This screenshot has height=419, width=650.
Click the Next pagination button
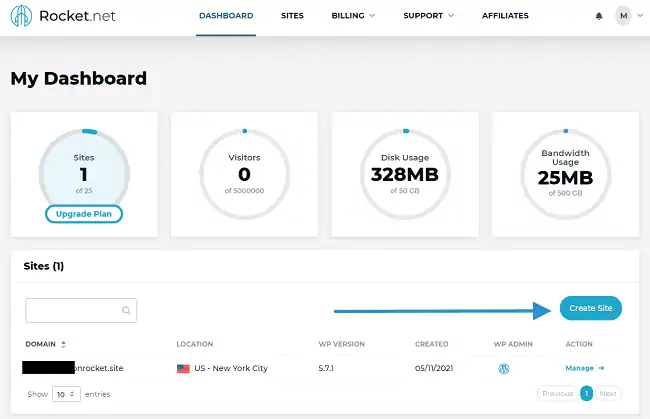click(x=608, y=393)
